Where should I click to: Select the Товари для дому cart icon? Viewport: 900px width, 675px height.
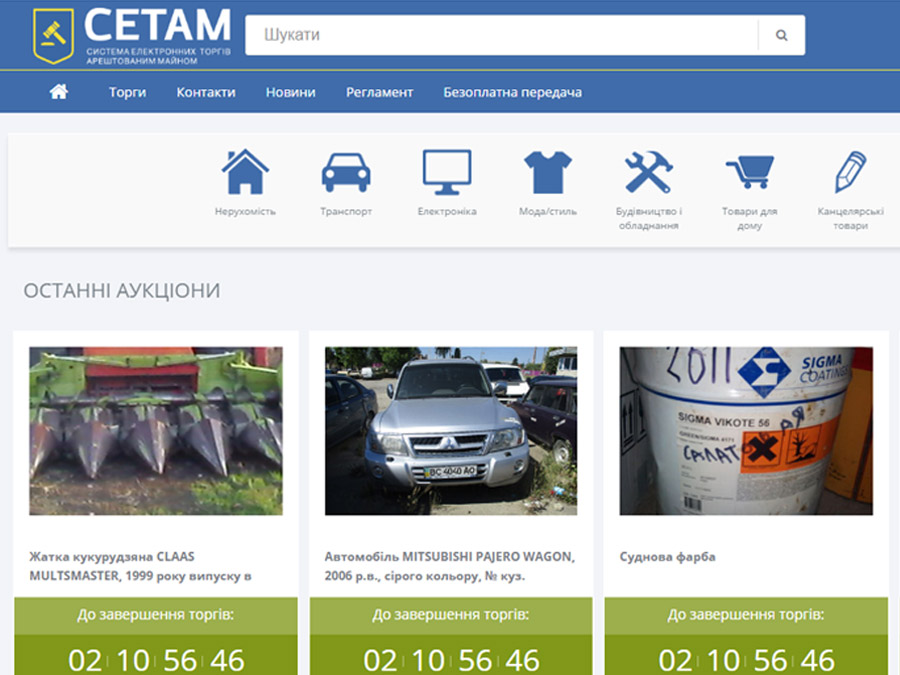pyautogui.click(x=749, y=172)
